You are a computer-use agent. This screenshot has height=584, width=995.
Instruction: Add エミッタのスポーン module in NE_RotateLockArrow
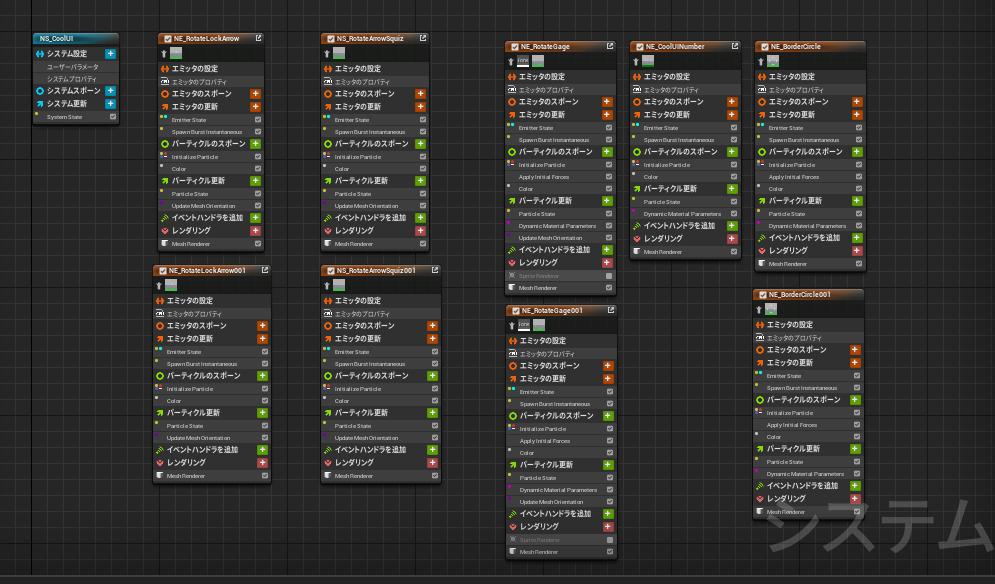[255, 94]
